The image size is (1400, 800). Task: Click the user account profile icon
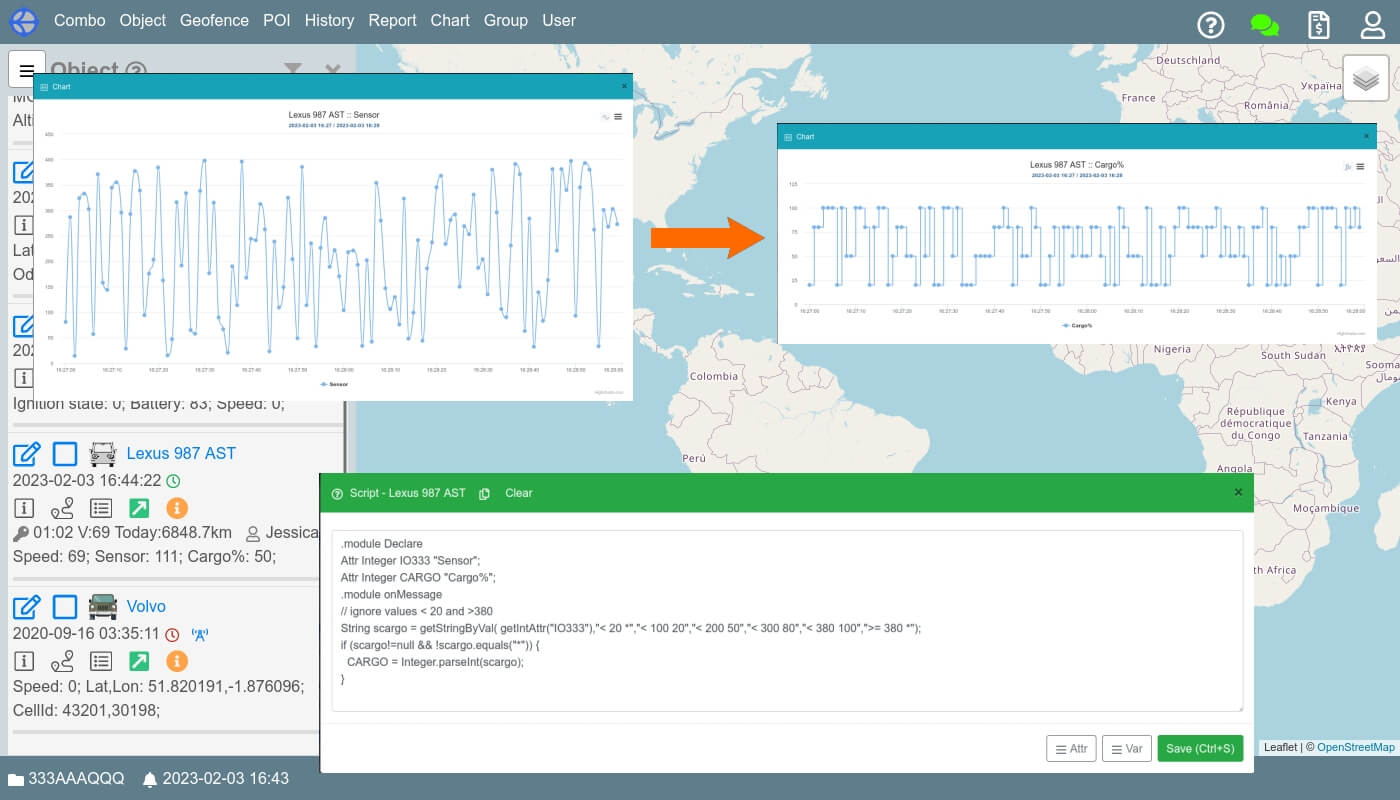[x=1373, y=25]
